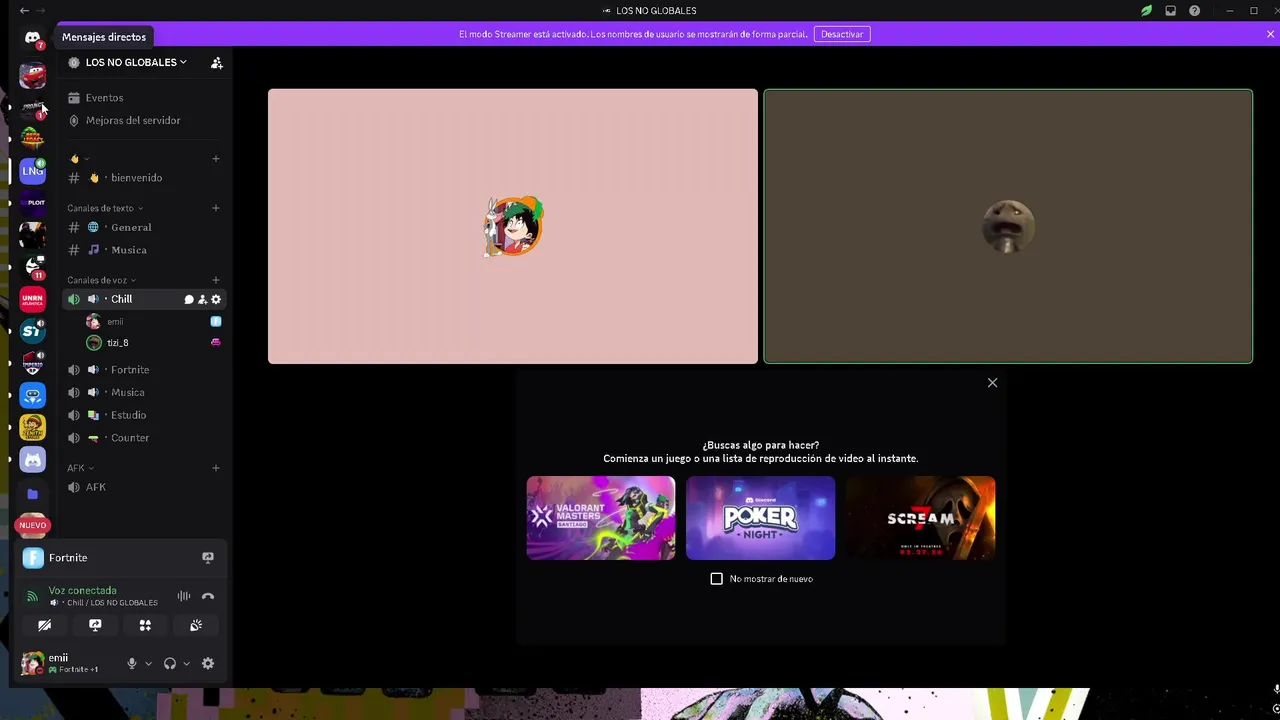1280x720 pixels.
Task: Open the soundboard icon button
Action: (196, 626)
